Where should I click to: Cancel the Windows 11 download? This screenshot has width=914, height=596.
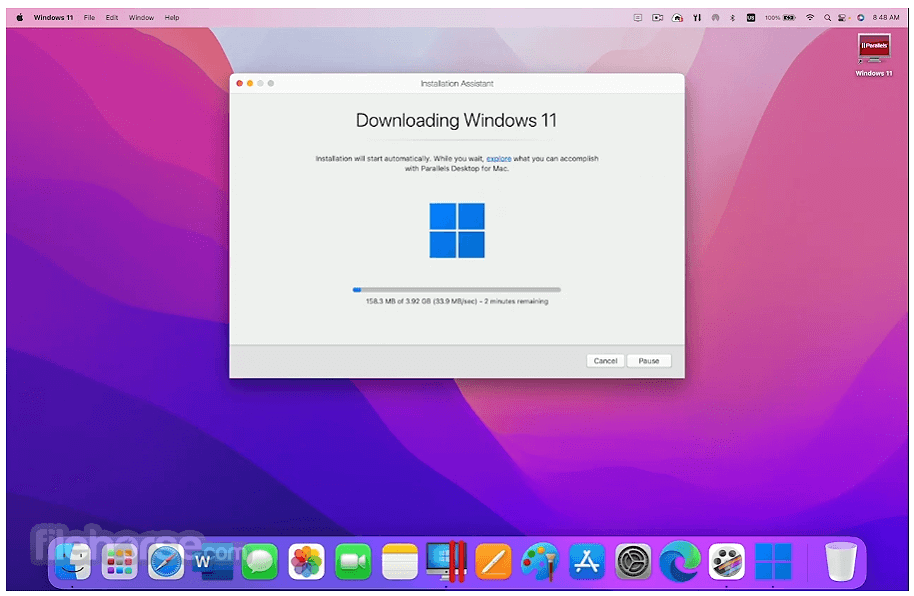coord(605,361)
